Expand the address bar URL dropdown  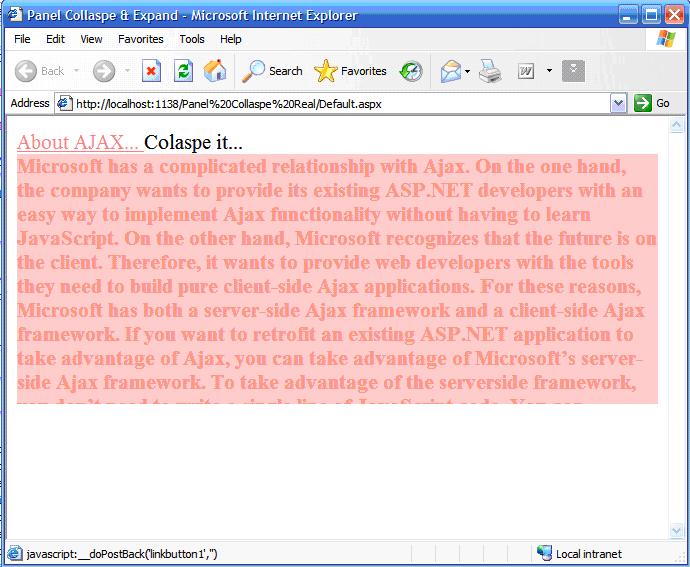pos(618,104)
